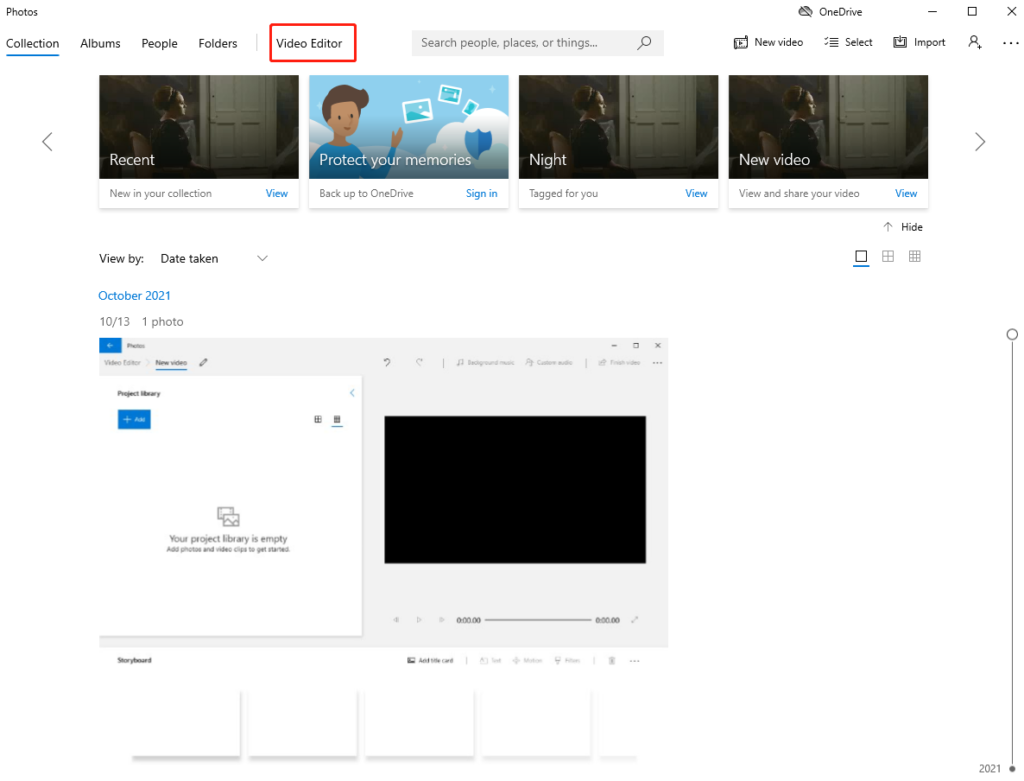This screenshot has width=1024, height=781.
Task: Advance carousel with right arrow
Action: tap(980, 141)
